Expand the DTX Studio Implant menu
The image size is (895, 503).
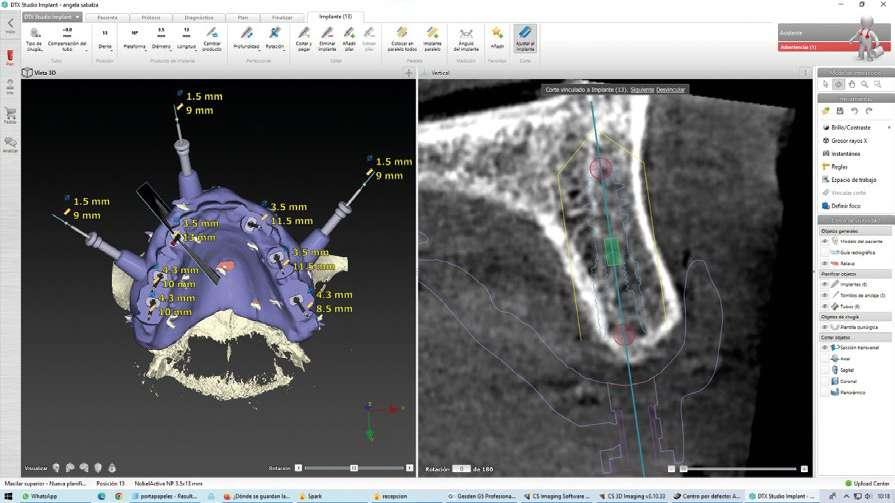[x=50, y=17]
